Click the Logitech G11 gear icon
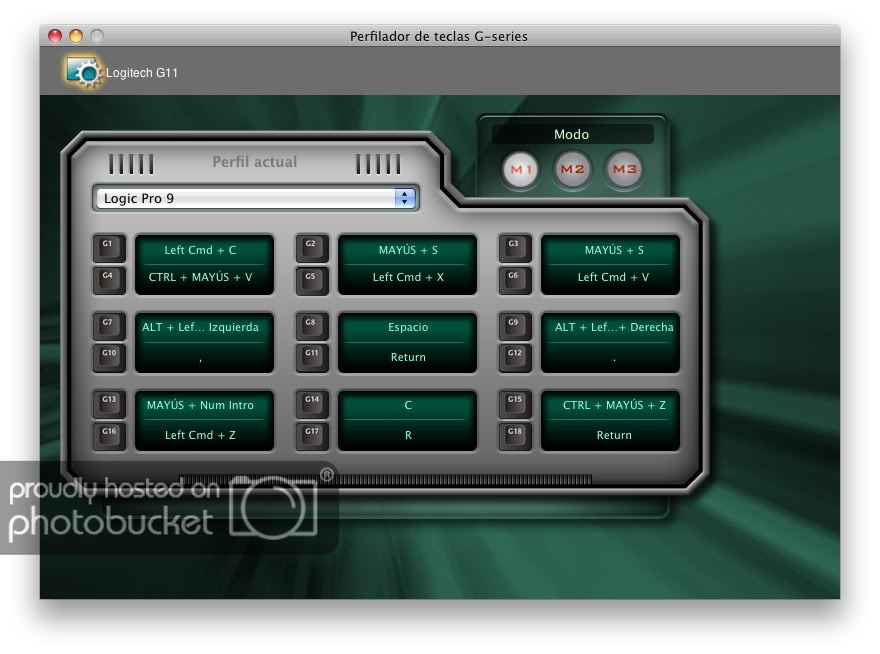The width and height of the screenshot is (880, 654). click(x=82, y=71)
